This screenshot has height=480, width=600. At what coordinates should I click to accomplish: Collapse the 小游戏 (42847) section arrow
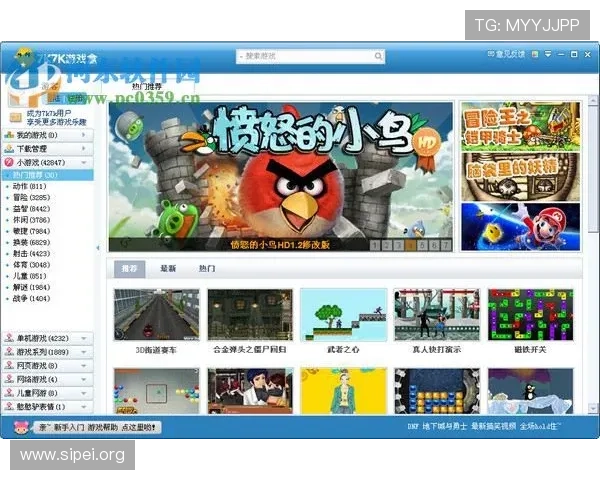tap(83, 163)
